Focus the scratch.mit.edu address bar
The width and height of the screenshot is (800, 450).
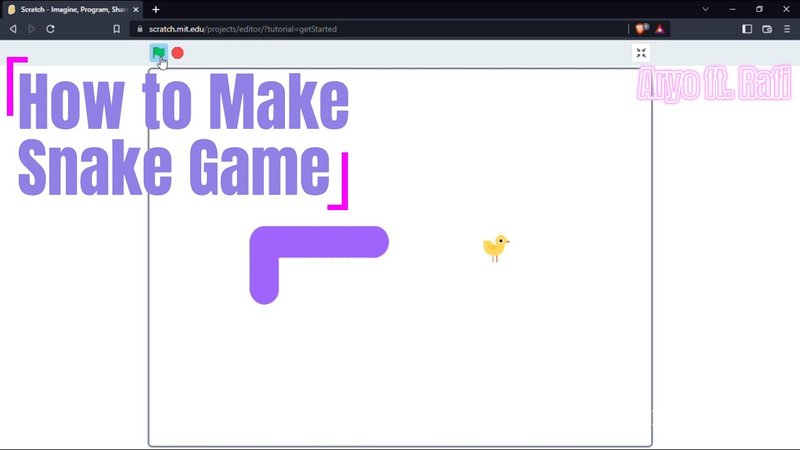[x=378, y=29]
